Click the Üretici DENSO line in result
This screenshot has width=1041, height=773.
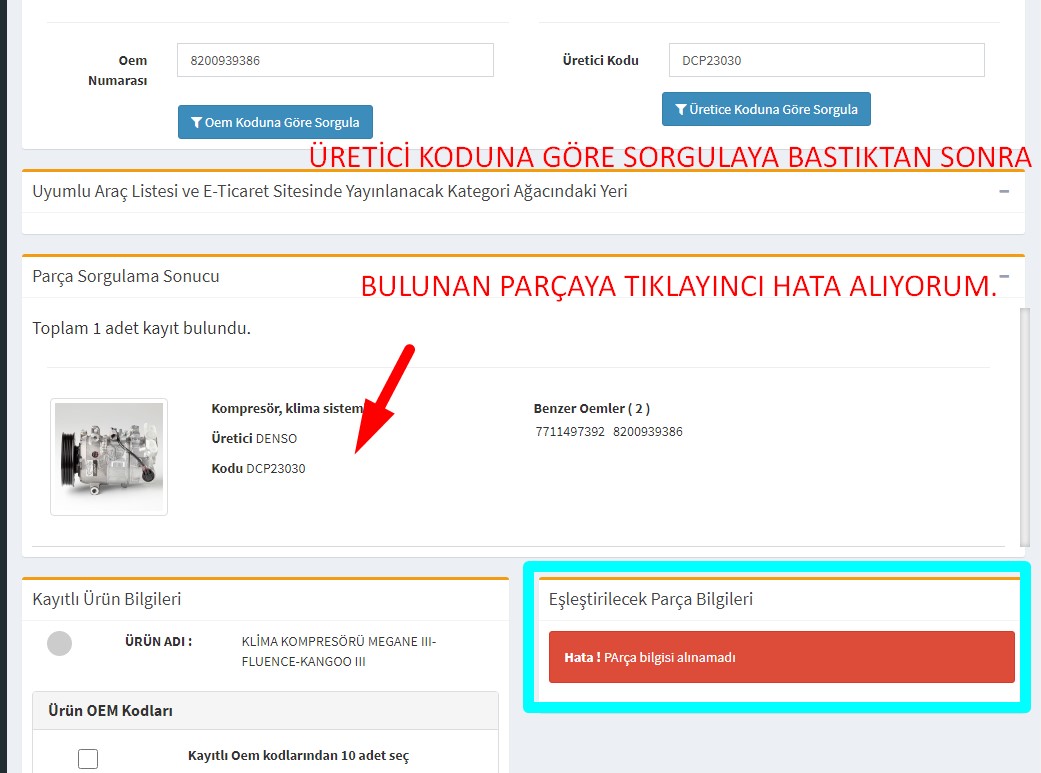click(x=254, y=438)
